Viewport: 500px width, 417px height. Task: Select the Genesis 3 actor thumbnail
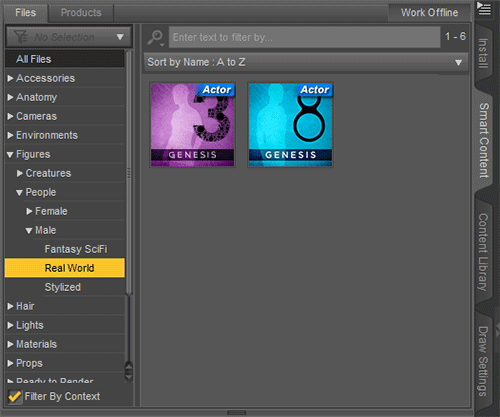coord(193,125)
